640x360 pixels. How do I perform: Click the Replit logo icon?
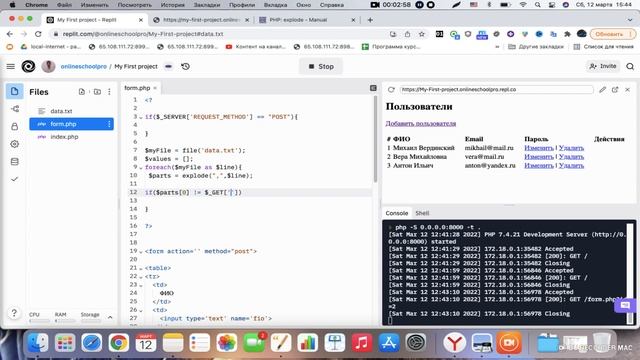click(x=28, y=66)
